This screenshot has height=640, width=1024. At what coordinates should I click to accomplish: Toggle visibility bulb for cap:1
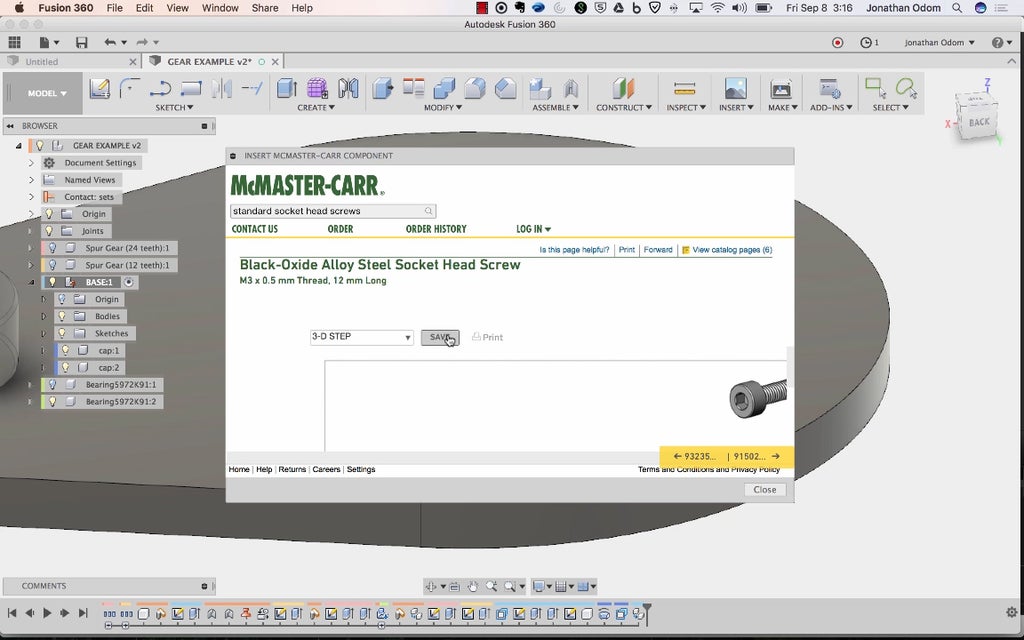tap(65, 350)
